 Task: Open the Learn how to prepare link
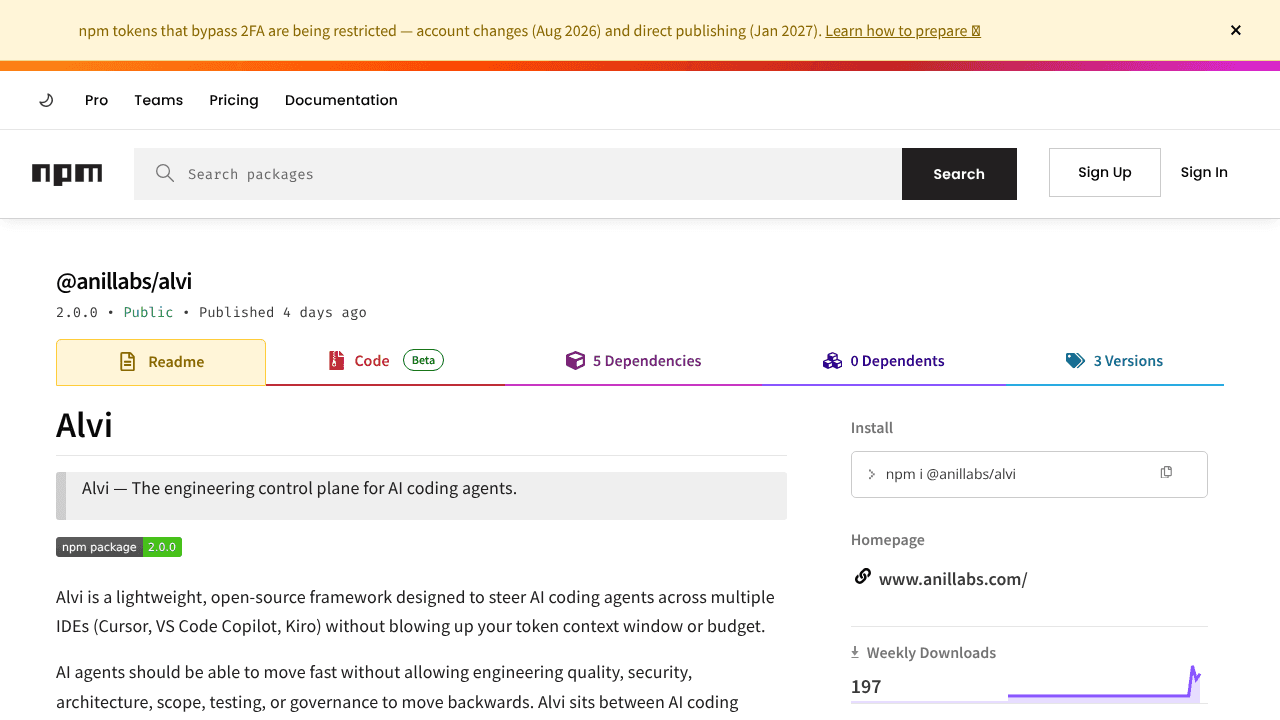903,30
